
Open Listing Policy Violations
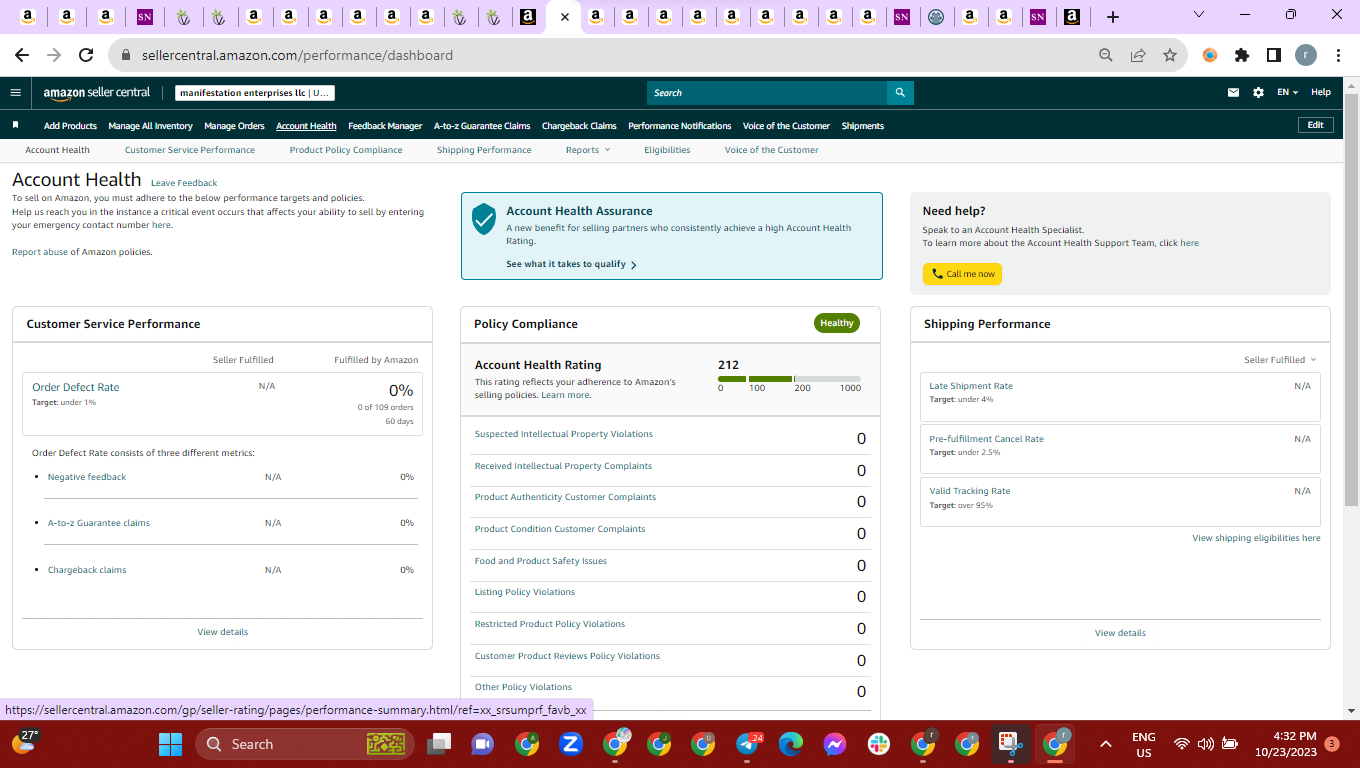pos(525,592)
